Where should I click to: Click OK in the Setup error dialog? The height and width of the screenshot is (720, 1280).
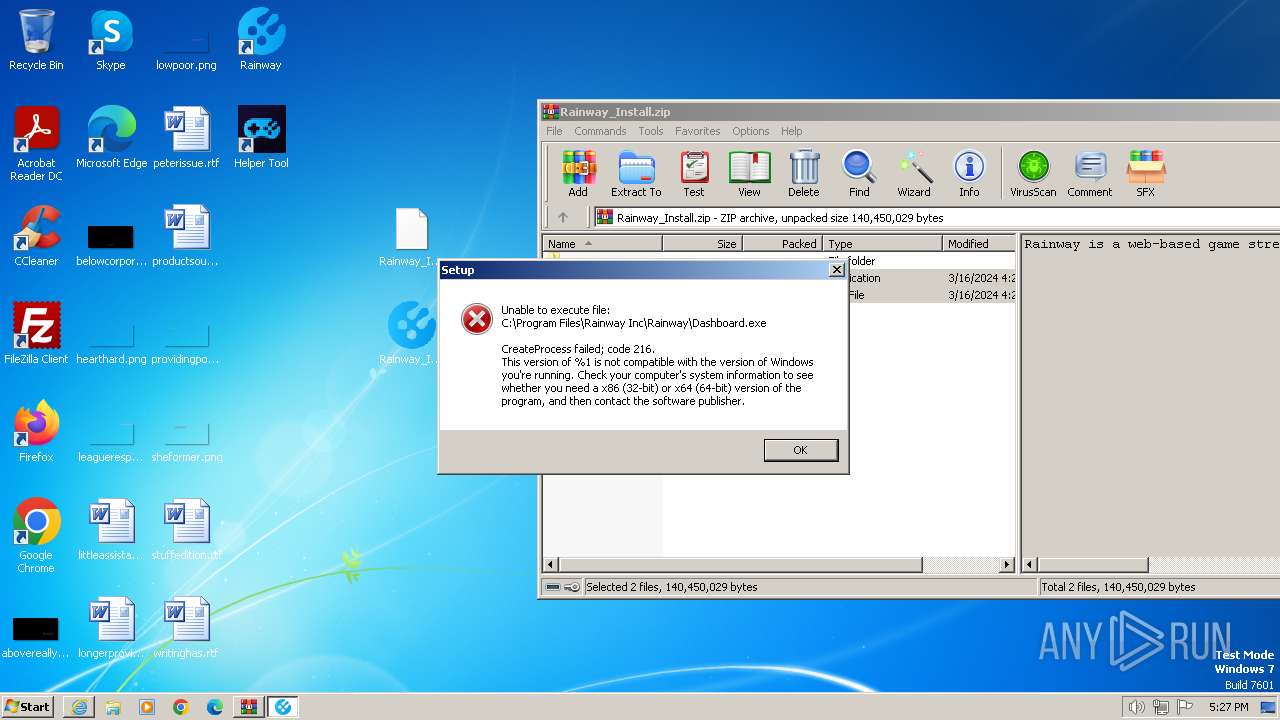click(x=801, y=450)
